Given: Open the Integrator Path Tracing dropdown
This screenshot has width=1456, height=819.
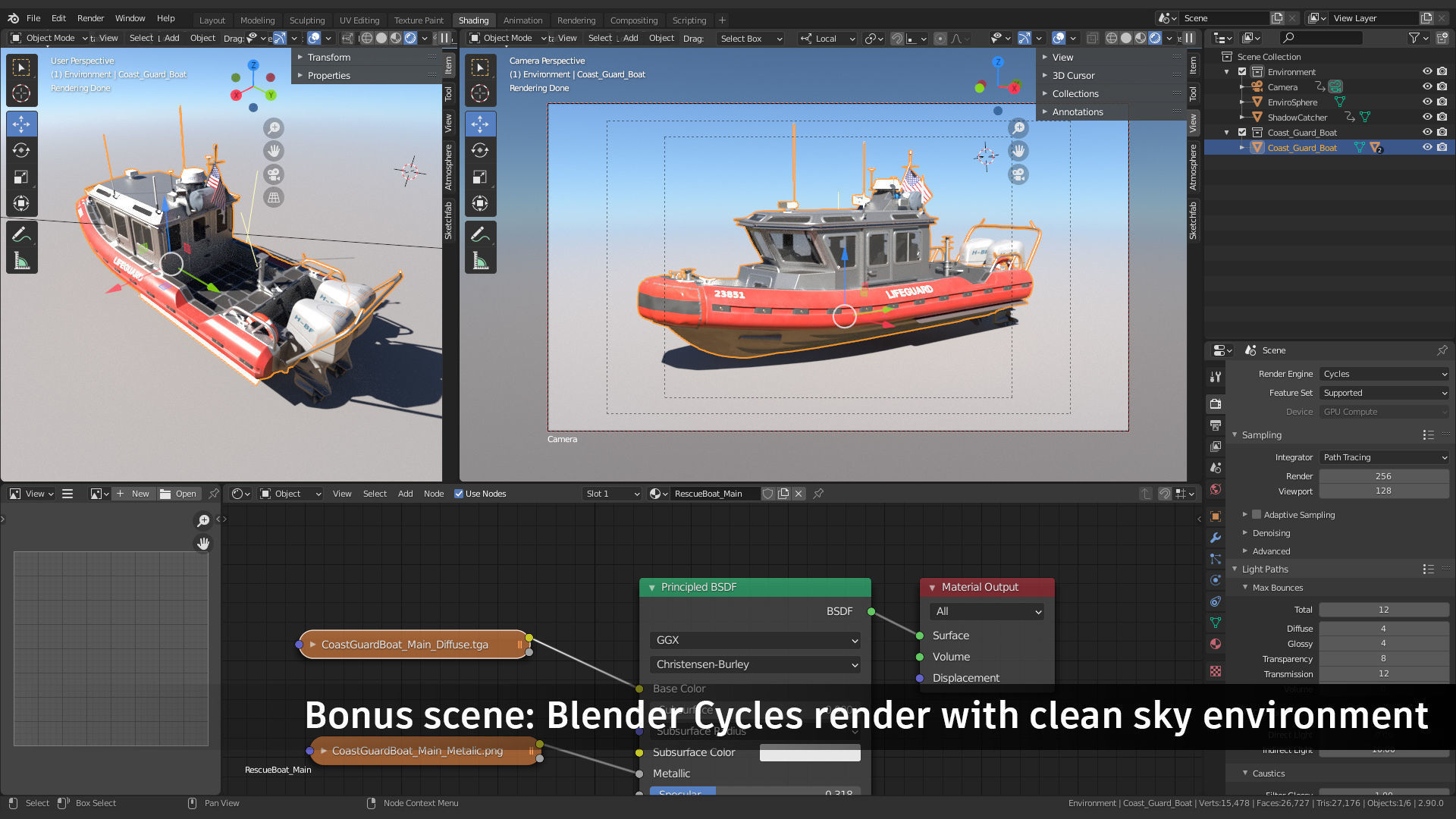Looking at the screenshot, I should click(x=1384, y=457).
